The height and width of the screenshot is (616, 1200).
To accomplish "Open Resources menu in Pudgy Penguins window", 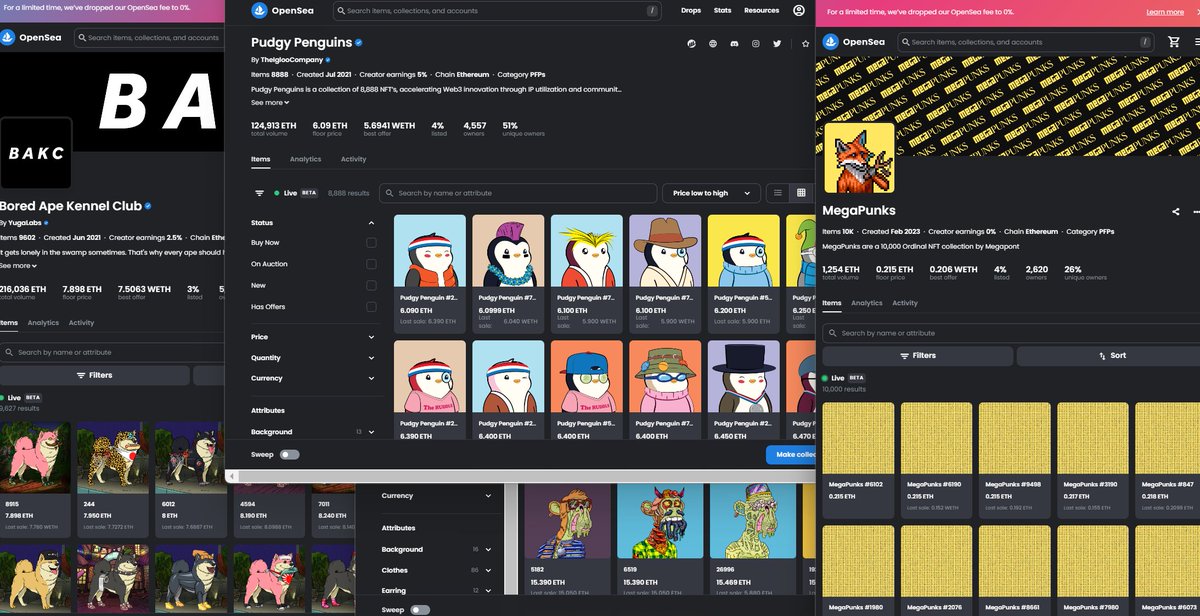I will pyautogui.click(x=761, y=10).
